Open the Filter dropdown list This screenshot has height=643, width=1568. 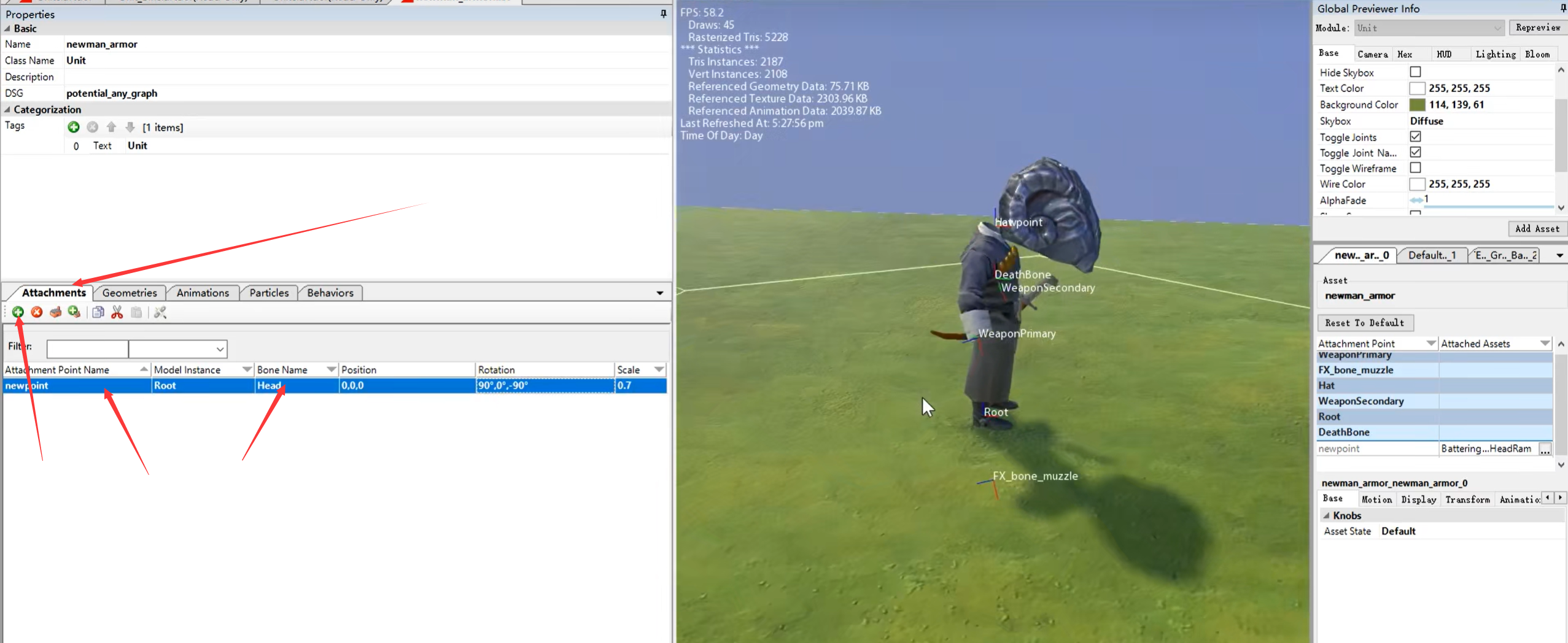coord(219,349)
